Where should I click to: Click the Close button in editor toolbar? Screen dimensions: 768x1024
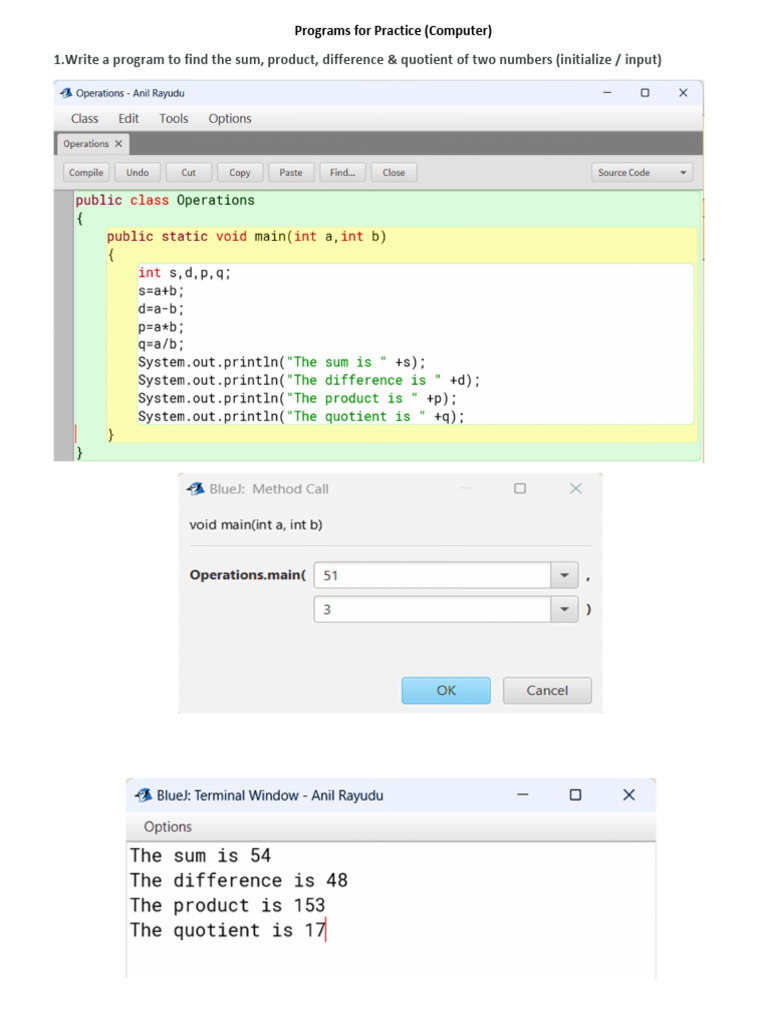coord(394,172)
